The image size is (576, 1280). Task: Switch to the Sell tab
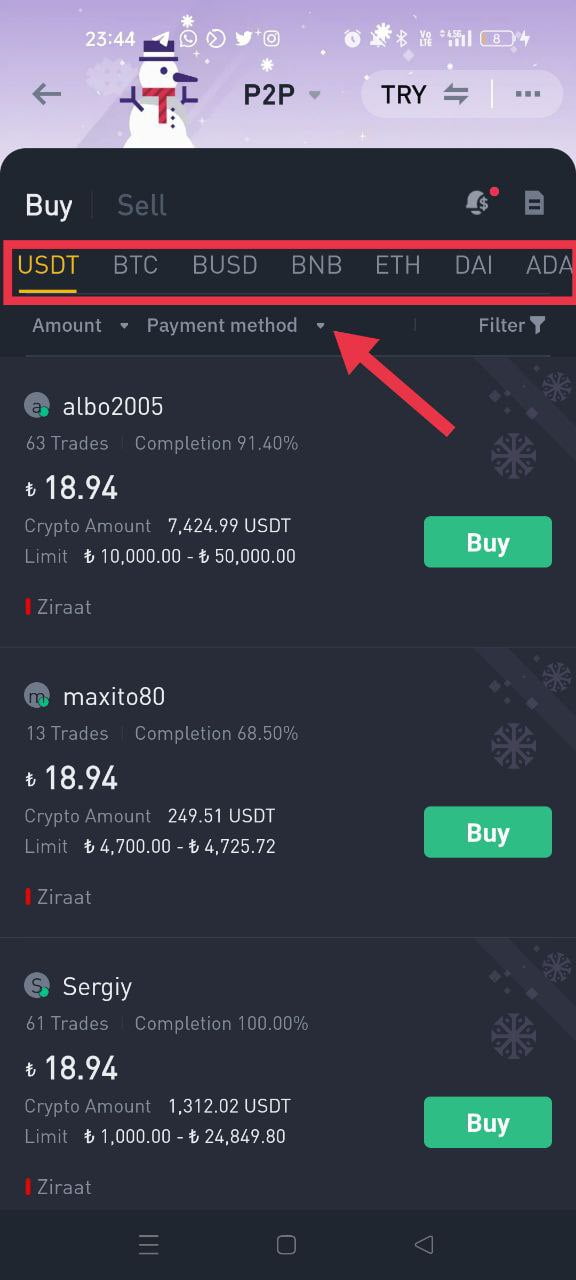pyautogui.click(x=141, y=204)
